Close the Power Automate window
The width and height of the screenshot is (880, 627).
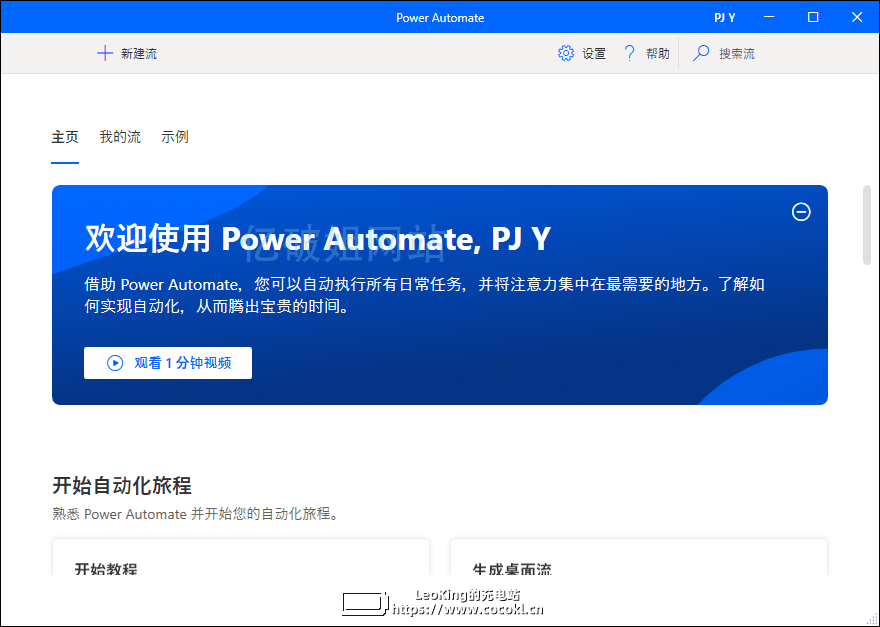[x=856, y=17]
